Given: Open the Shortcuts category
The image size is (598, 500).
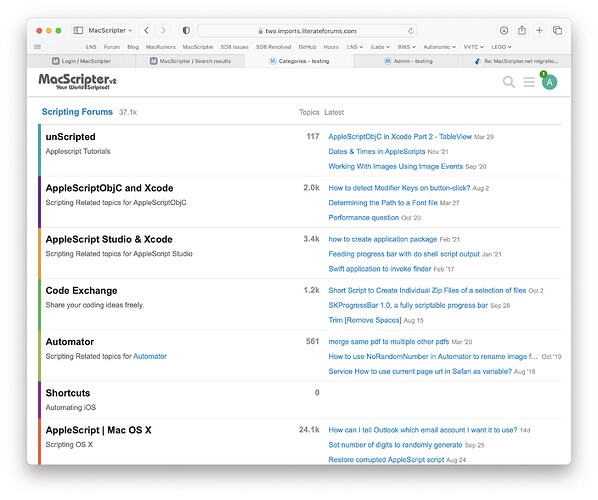Looking at the screenshot, I should [68, 393].
